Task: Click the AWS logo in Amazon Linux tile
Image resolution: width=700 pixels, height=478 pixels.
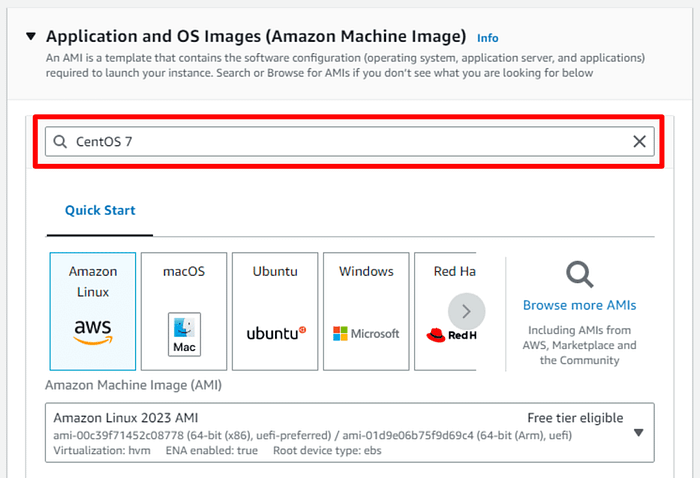Action: tap(93, 332)
